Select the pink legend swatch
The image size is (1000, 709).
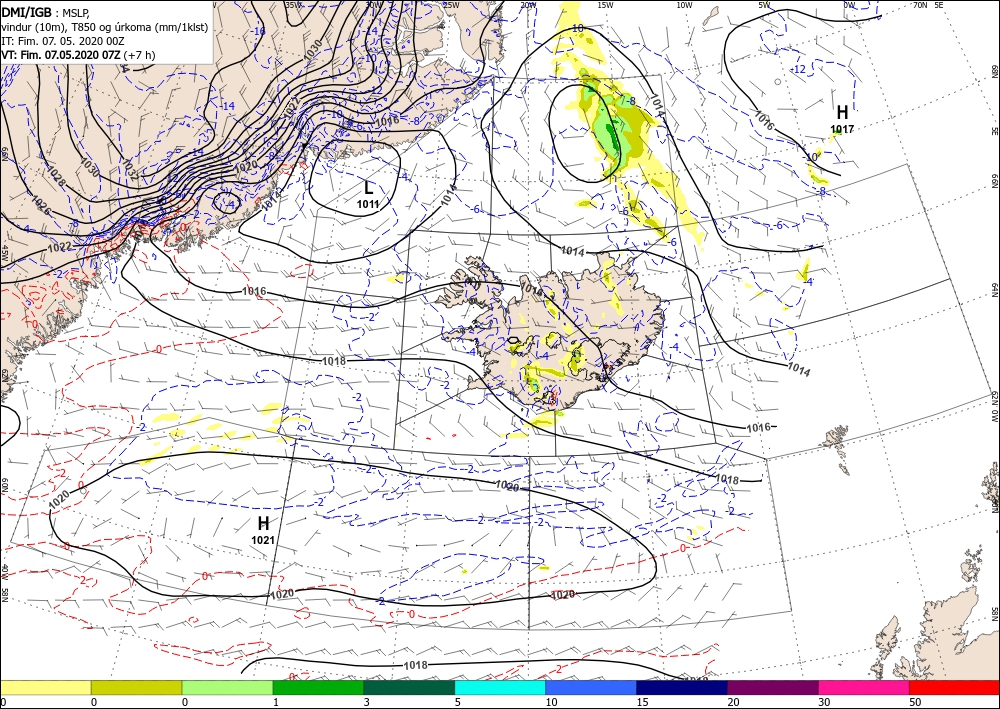864,687
